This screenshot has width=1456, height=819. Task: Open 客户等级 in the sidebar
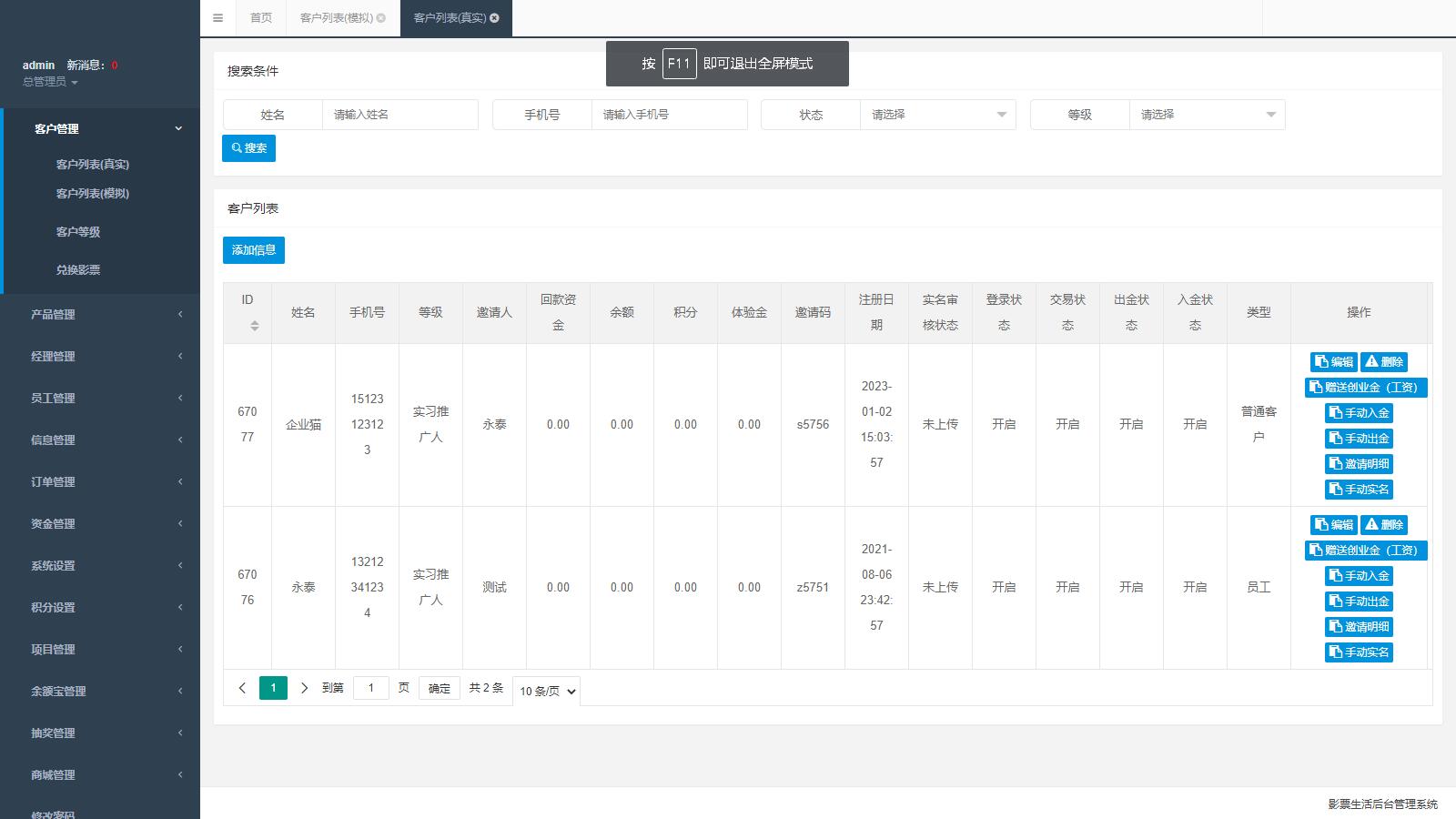pos(78,232)
